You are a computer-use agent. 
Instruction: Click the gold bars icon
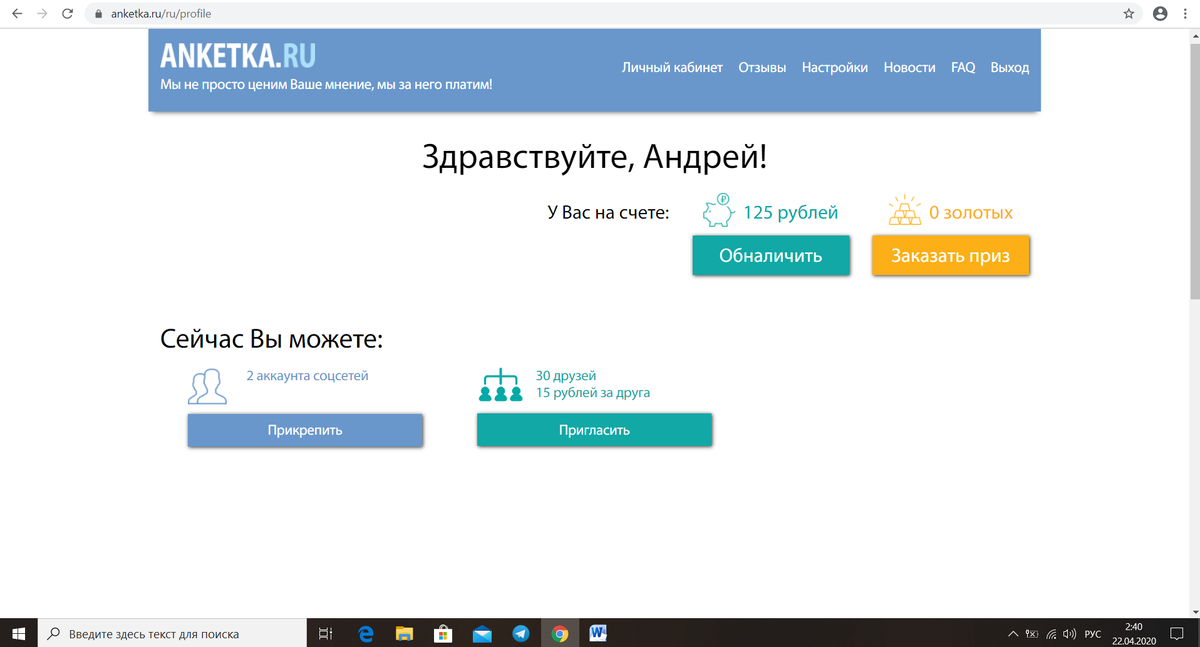pyautogui.click(x=904, y=211)
